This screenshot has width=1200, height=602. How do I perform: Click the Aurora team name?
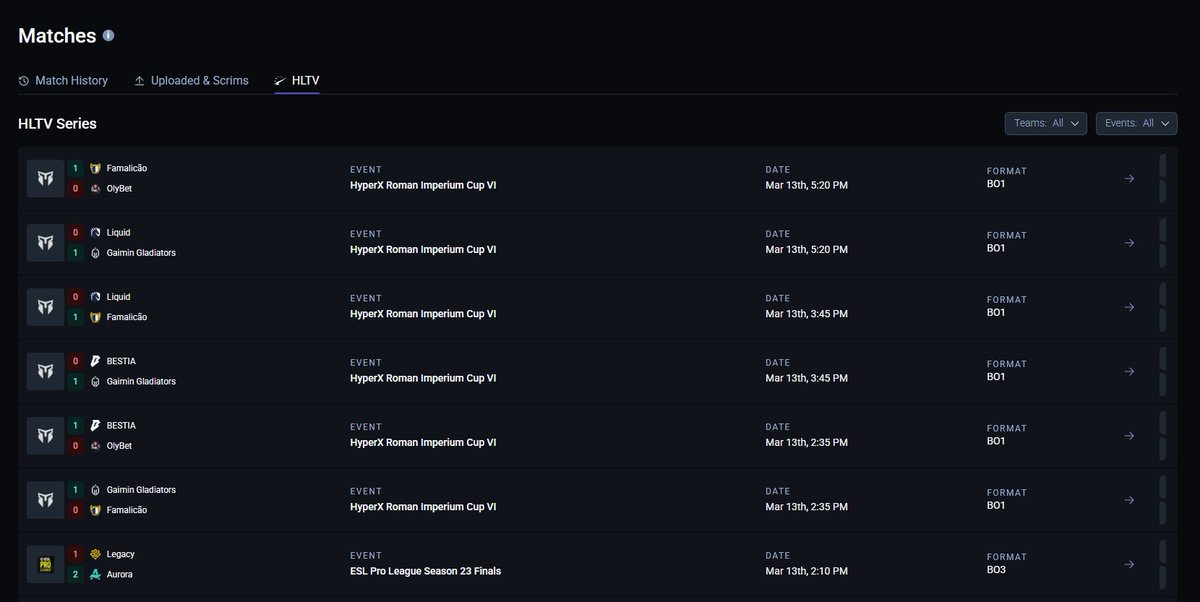pos(119,574)
